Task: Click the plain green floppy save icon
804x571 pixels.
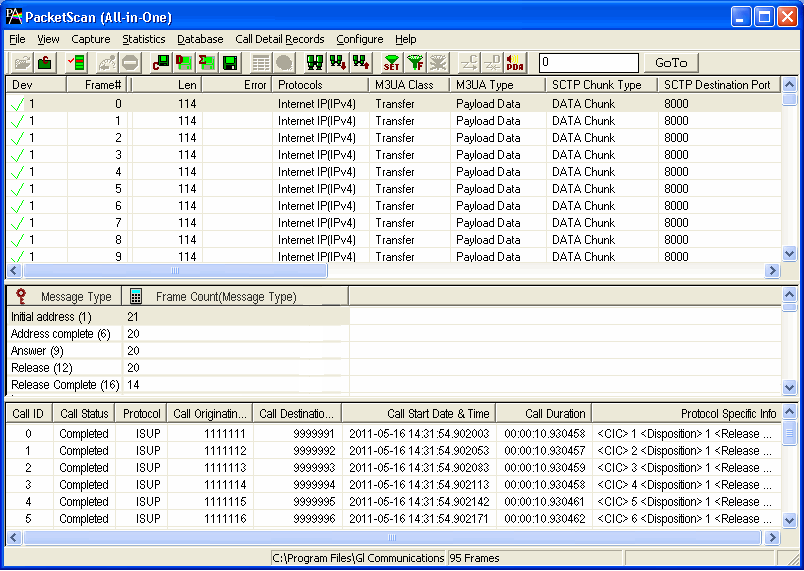Action: tap(230, 63)
